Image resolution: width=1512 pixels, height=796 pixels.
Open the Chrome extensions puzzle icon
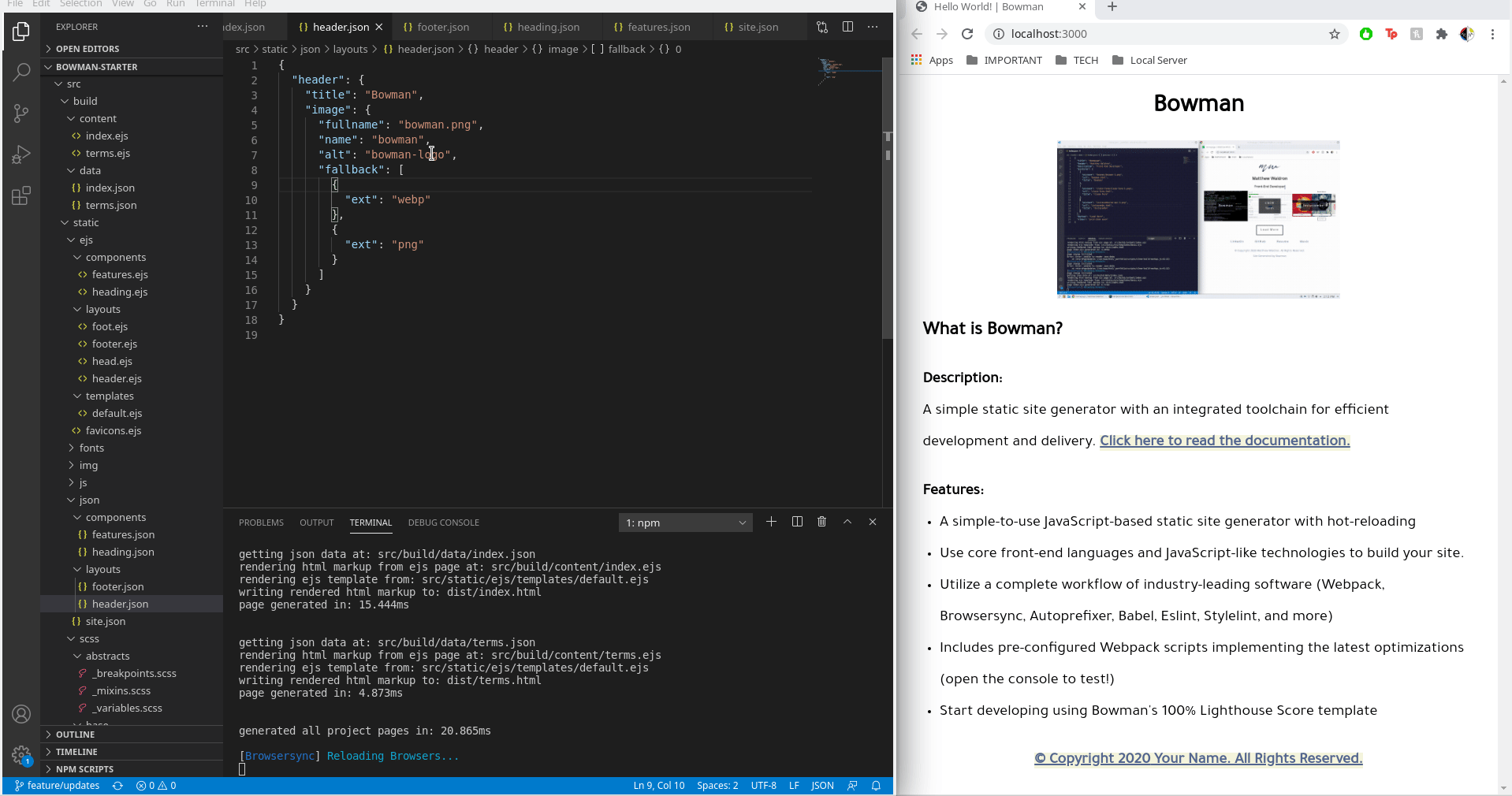(x=1442, y=34)
